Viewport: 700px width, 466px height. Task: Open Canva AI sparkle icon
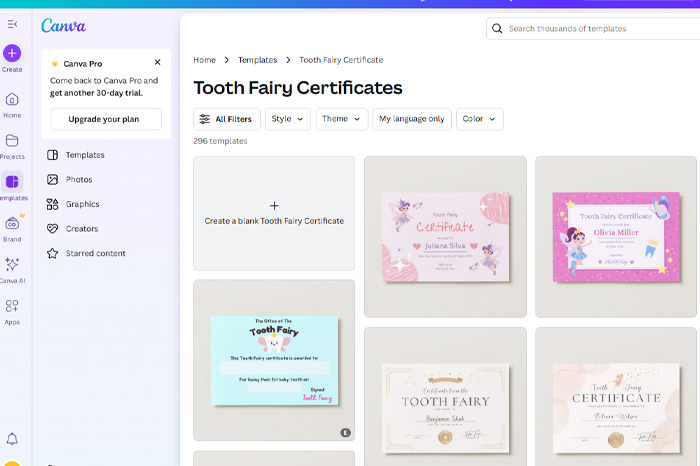[12, 265]
